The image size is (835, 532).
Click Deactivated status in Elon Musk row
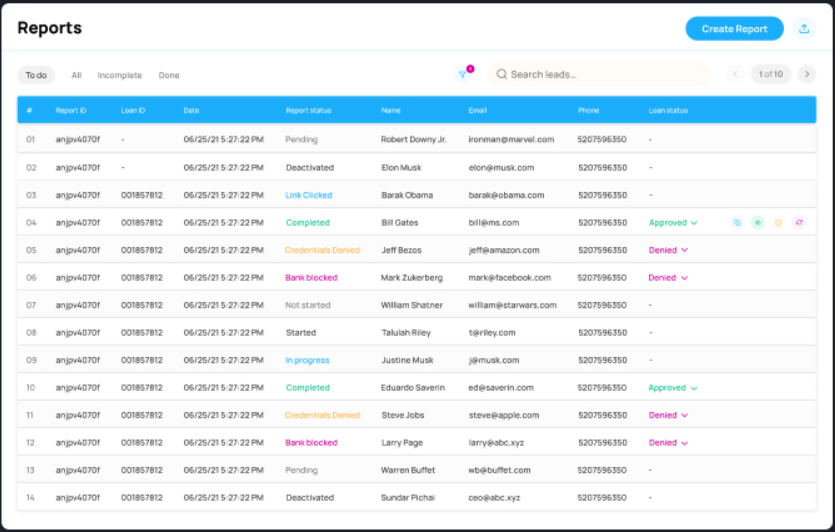click(310, 168)
